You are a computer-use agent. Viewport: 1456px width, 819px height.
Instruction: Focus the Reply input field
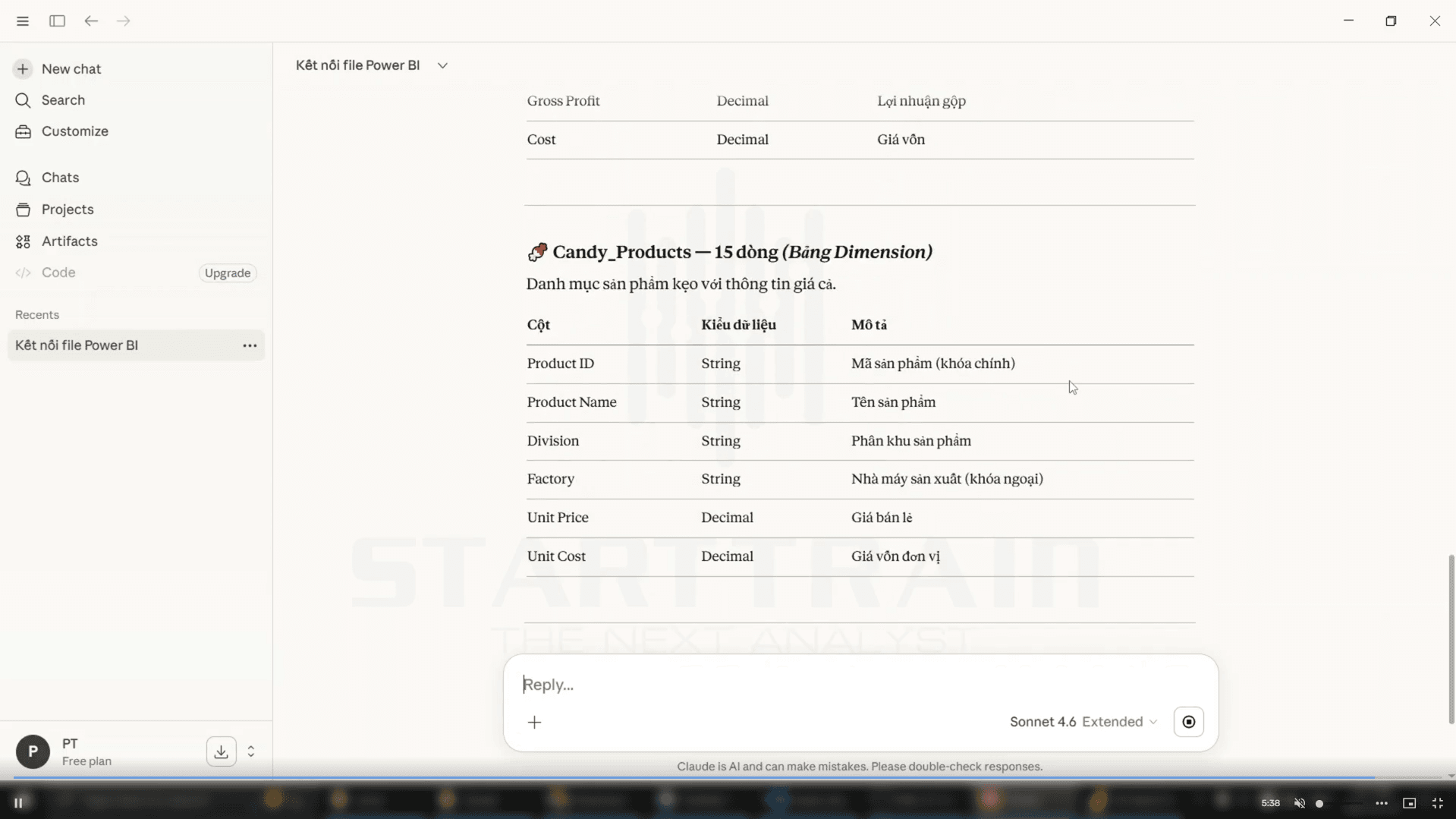pos(860,685)
